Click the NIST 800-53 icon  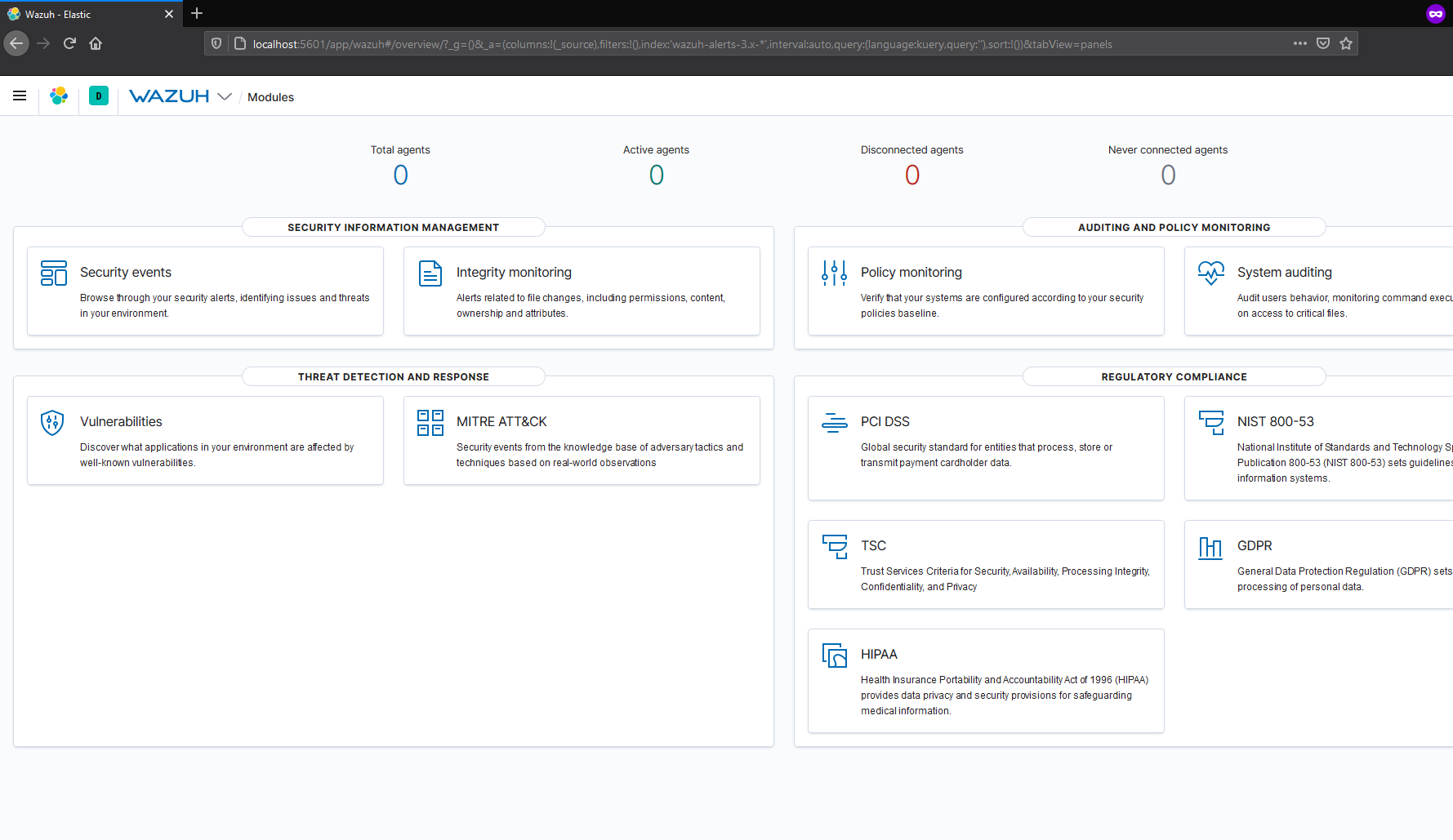tap(1211, 423)
